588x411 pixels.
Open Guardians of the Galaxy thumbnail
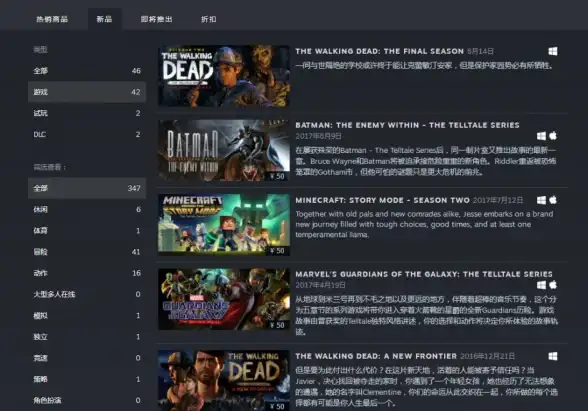point(224,299)
